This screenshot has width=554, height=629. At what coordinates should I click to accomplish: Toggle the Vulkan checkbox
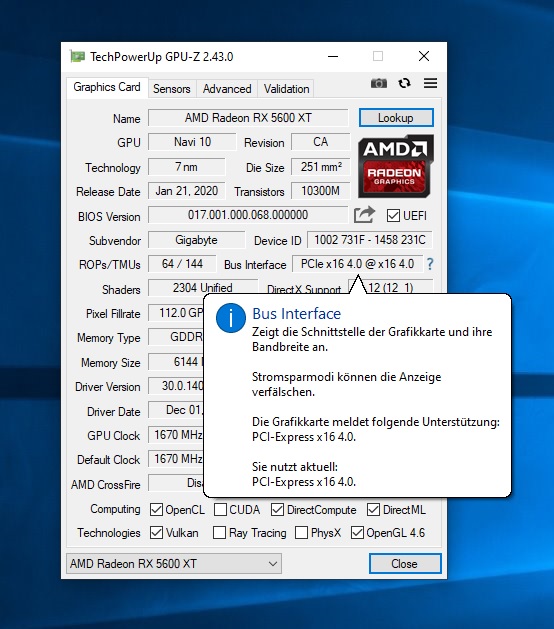[x=156, y=533]
